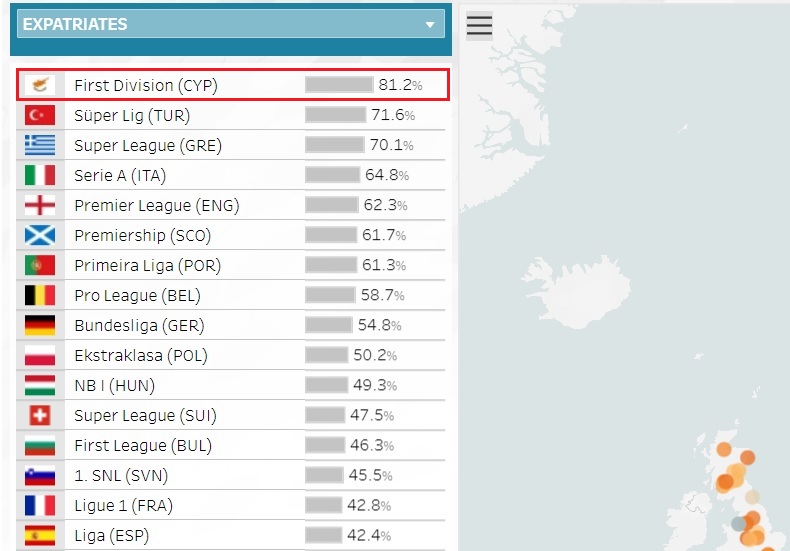Viewport: 790px width, 551px height.
Task: Click an orange club dot on Scotland
Action: tap(724, 449)
